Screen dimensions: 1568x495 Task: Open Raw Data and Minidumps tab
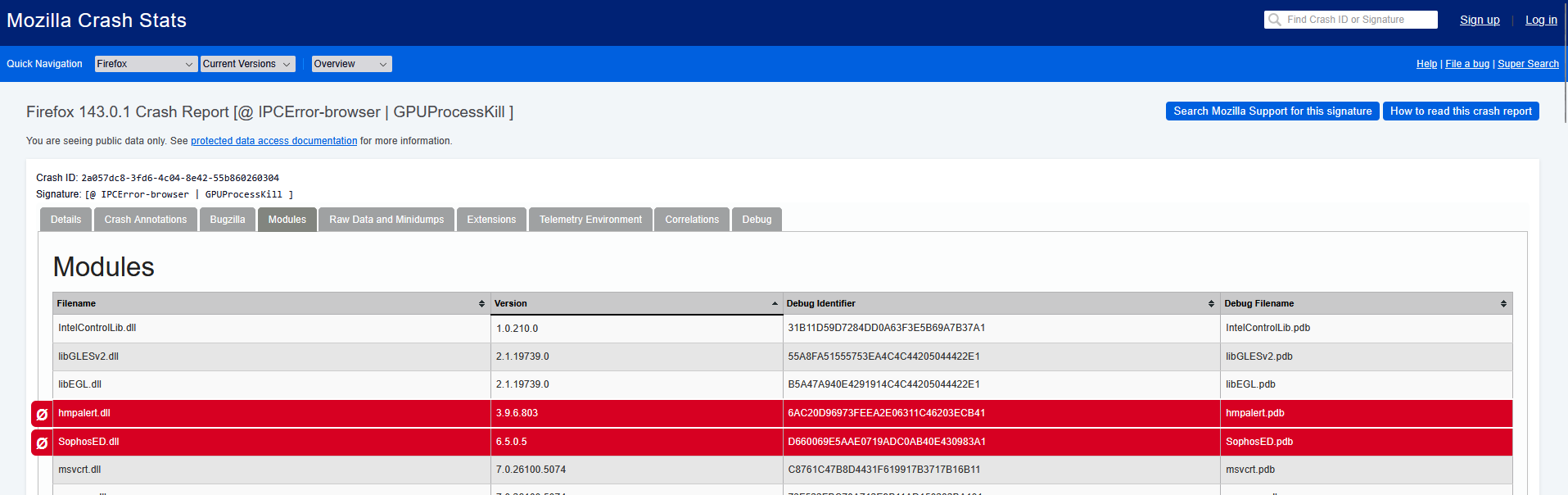point(386,220)
